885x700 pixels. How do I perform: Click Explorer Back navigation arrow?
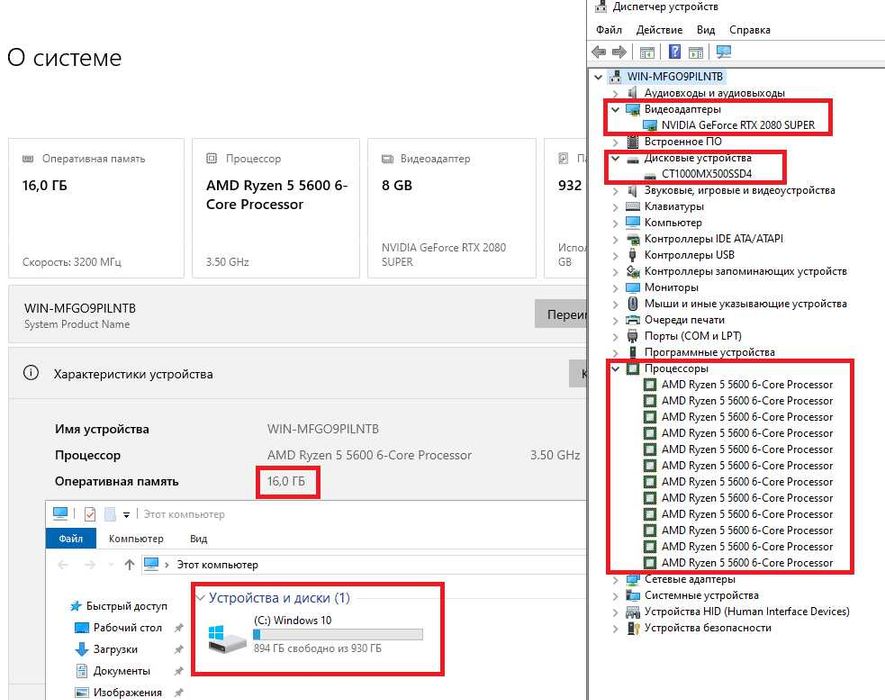coord(63,565)
